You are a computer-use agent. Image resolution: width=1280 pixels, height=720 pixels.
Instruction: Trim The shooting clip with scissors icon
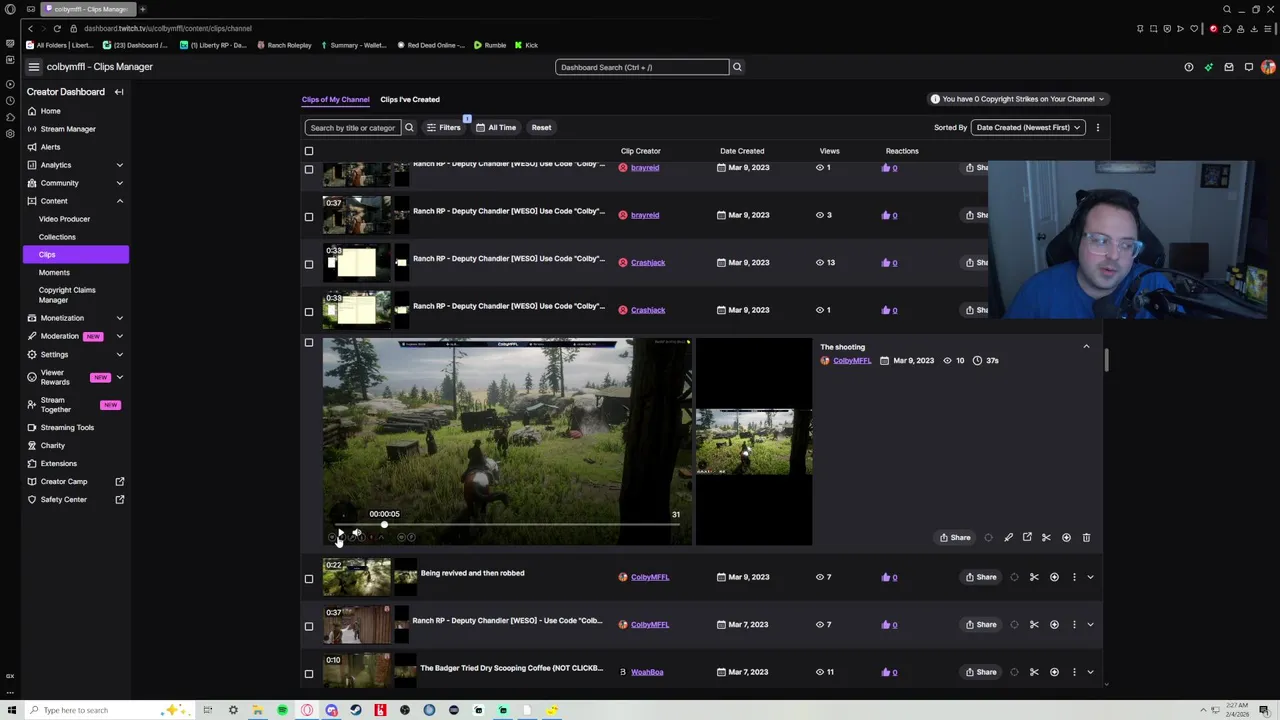pos(1046,538)
